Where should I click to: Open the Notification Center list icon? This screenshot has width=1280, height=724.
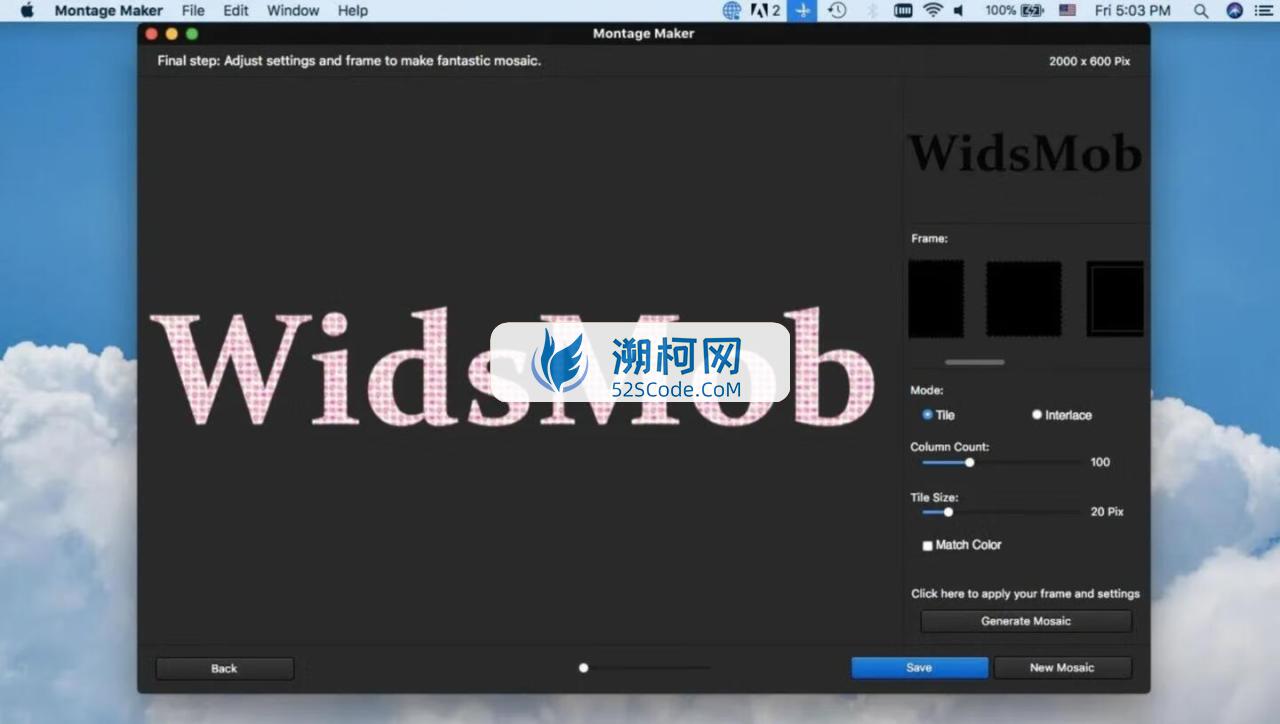[1262, 10]
